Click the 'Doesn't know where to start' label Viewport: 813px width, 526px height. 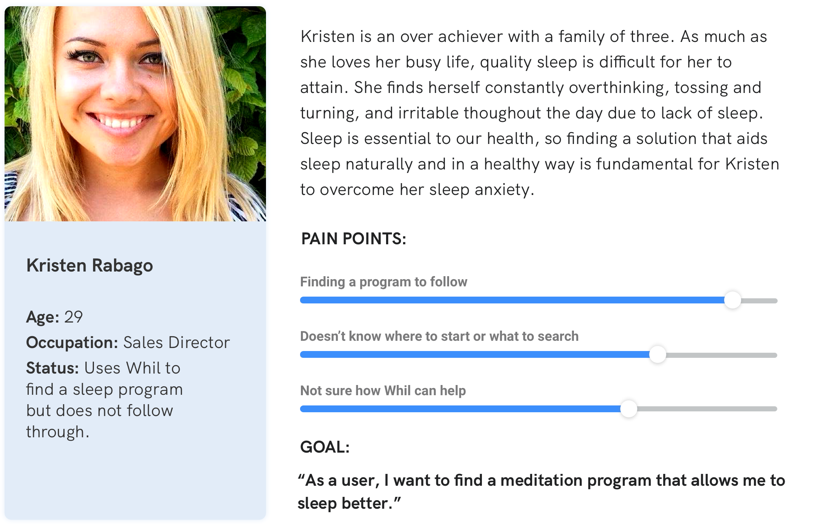(x=439, y=336)
